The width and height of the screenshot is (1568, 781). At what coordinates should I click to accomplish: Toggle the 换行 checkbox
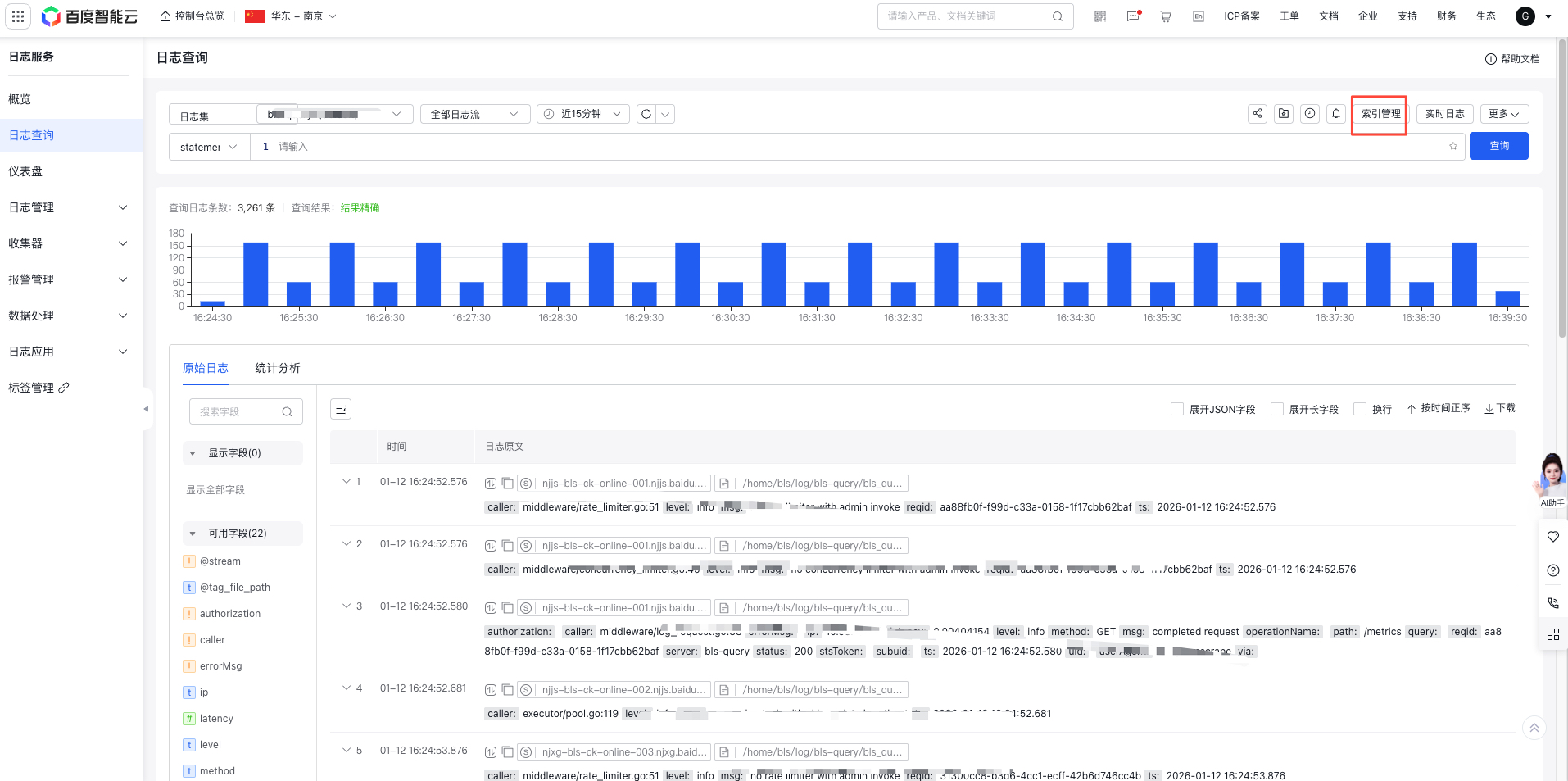pos(1360,409)
